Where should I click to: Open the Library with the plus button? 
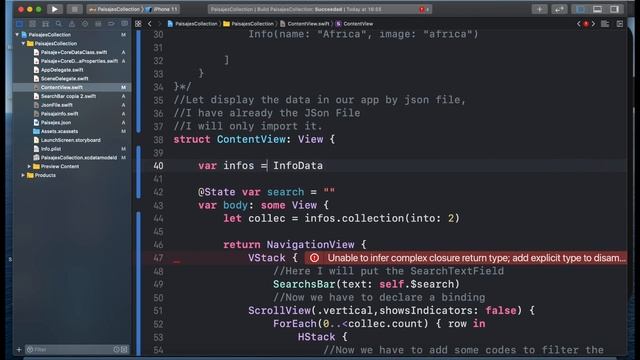pyautogui.click(x=540, y=9)
